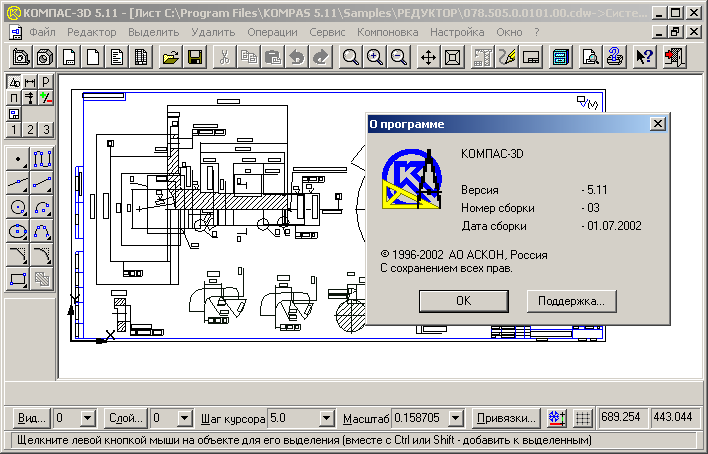Click the Вид... button
708x454 pixels.
(x=31, y=418)
